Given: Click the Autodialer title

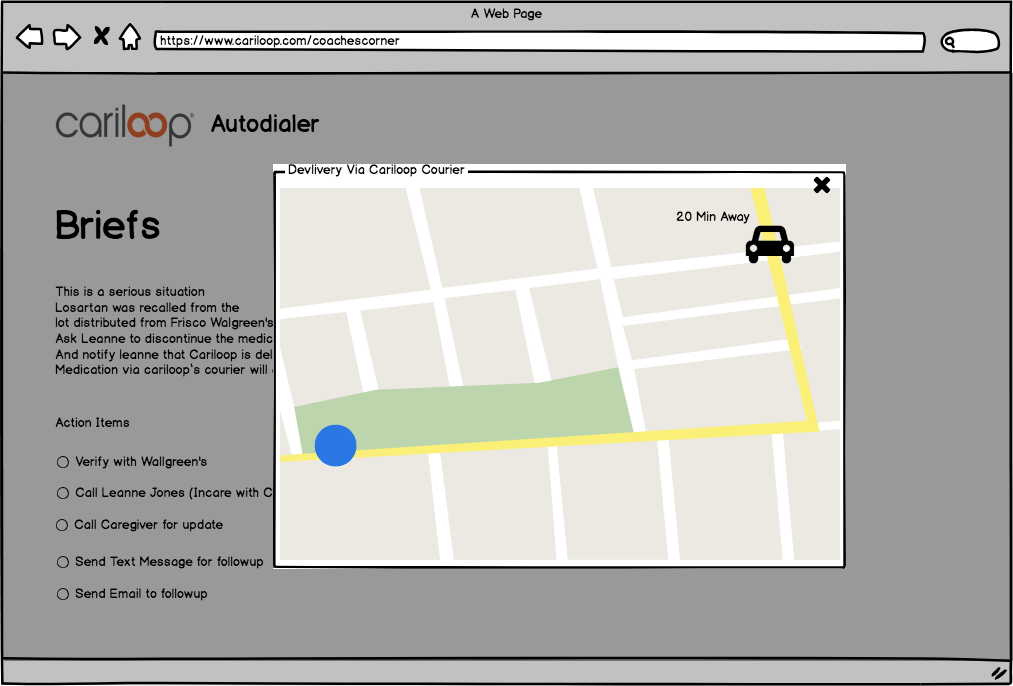Looking at the screenshot, I should (x=265, y=125).
